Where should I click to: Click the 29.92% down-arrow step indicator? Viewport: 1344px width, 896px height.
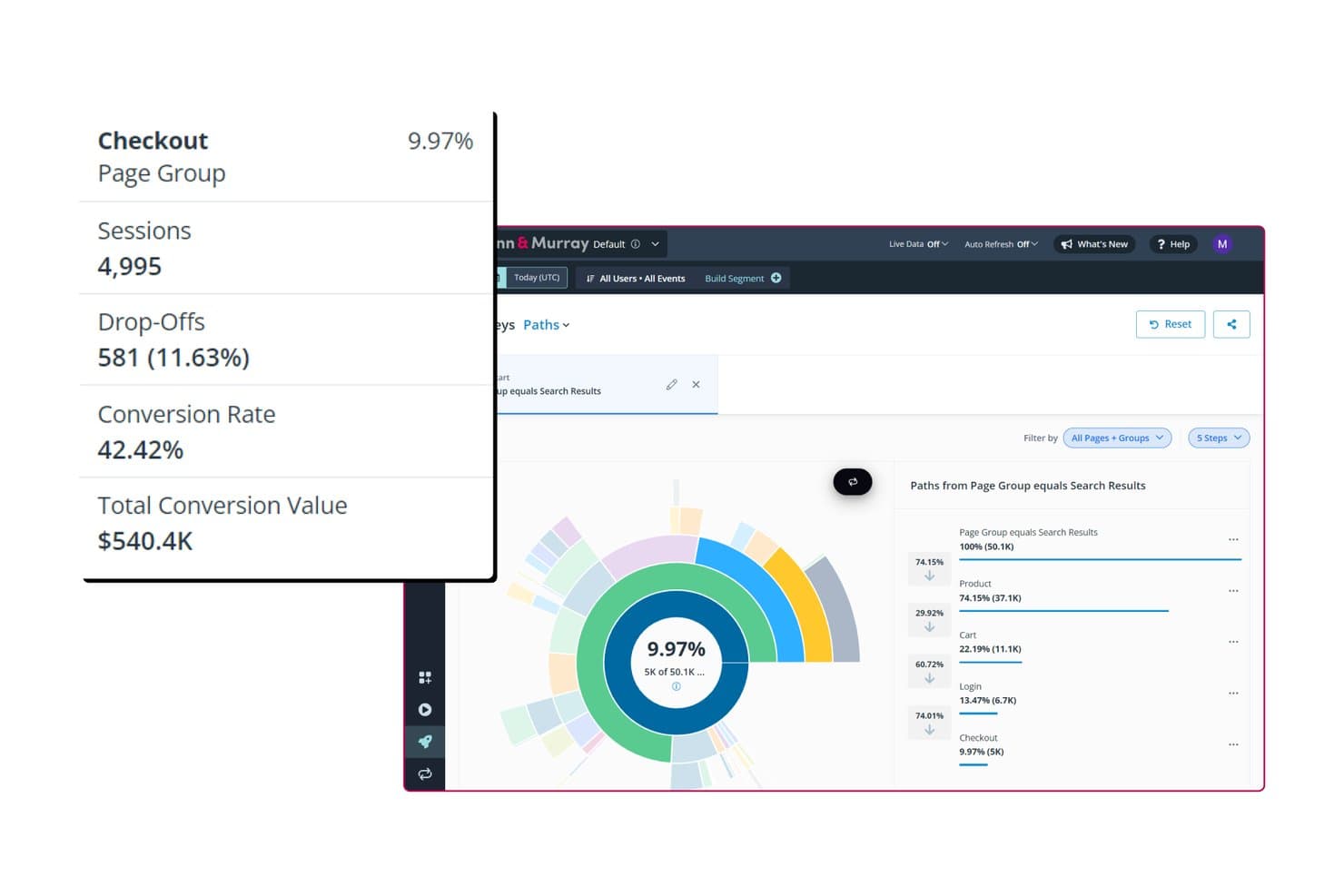(x=929, y=620)
